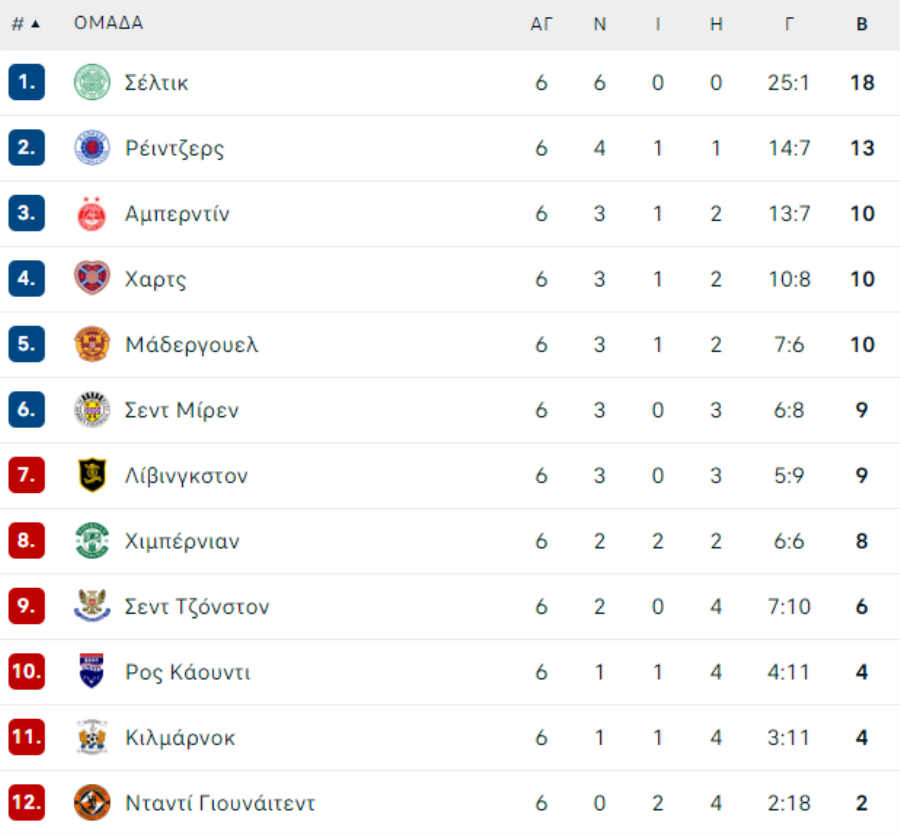Open the Ντάντι Γιουνάιτεντ team link
This screenshot has height=834, width=900.
pyautogui.click(x=220, y=802)
